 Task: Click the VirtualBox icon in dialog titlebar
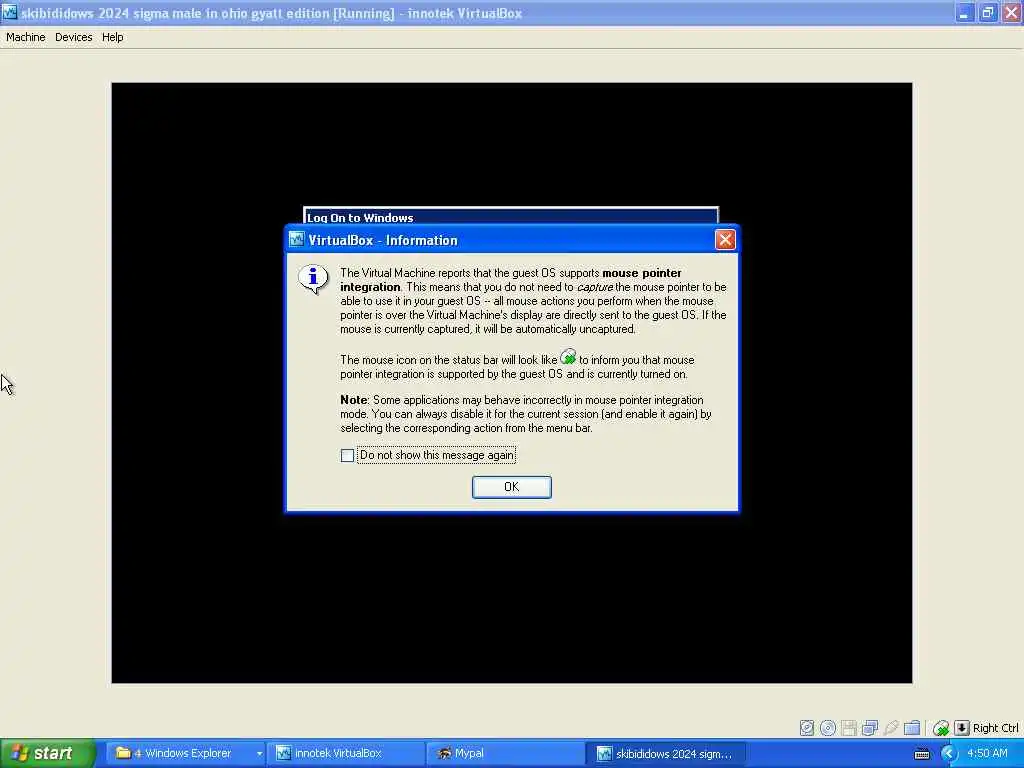pos(296,240)
